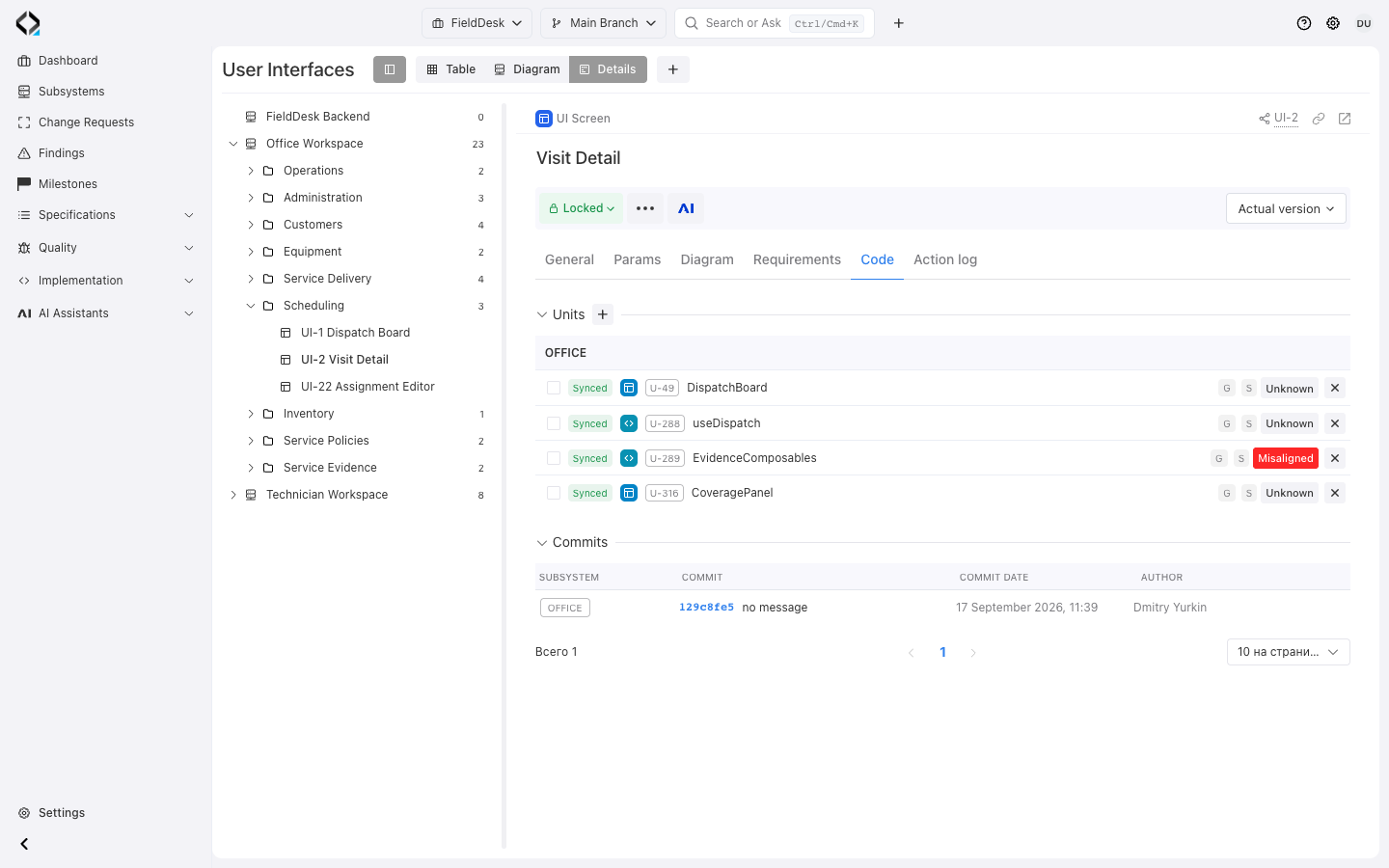Open the Actual version dropdown
1389x868 pixels.
tap(1286, 208)
